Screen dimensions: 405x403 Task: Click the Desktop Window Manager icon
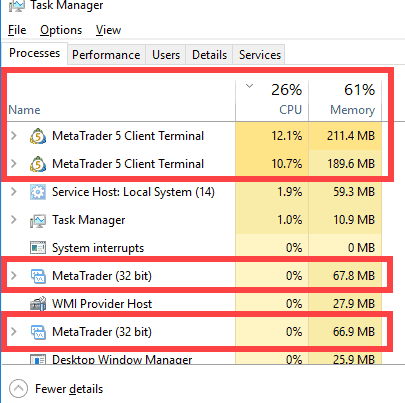pos(38,359)
